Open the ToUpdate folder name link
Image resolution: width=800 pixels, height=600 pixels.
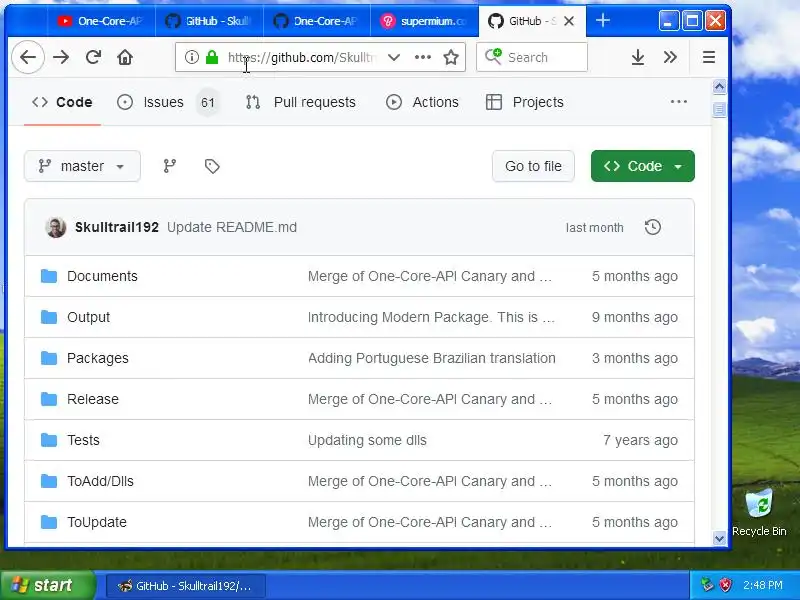[96, 522]
